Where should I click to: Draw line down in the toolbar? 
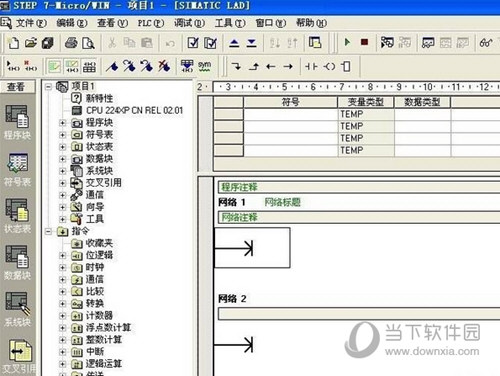tap(236, 66)
